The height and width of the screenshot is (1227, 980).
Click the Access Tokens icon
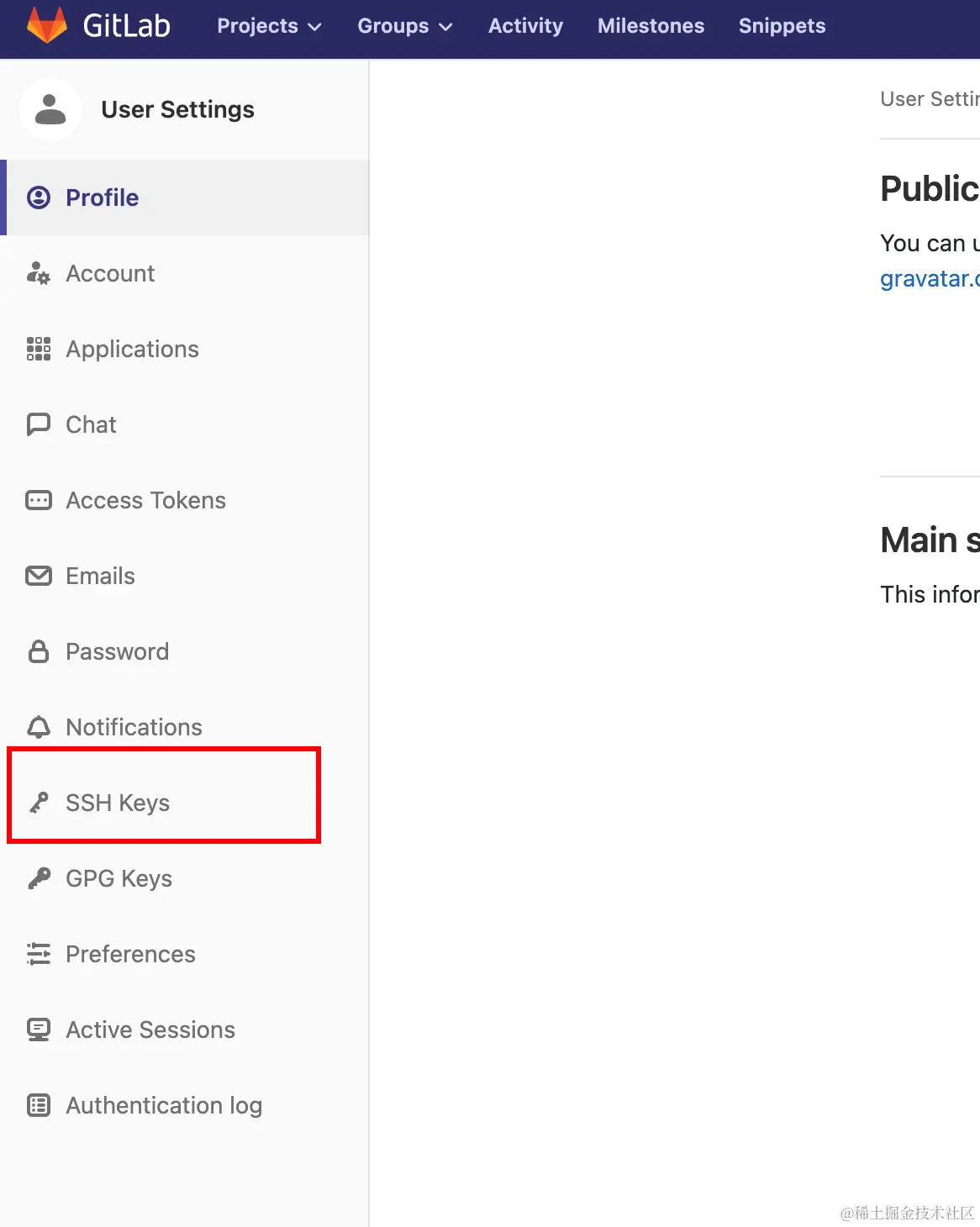coord(39,501)
